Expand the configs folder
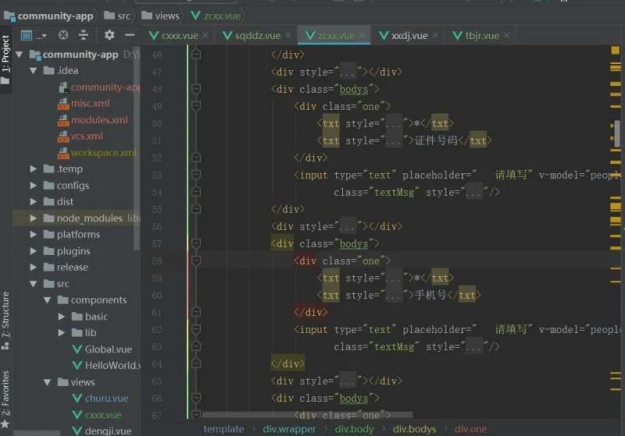This screenshot has height=437, width=625. click(x=34, y=185)
